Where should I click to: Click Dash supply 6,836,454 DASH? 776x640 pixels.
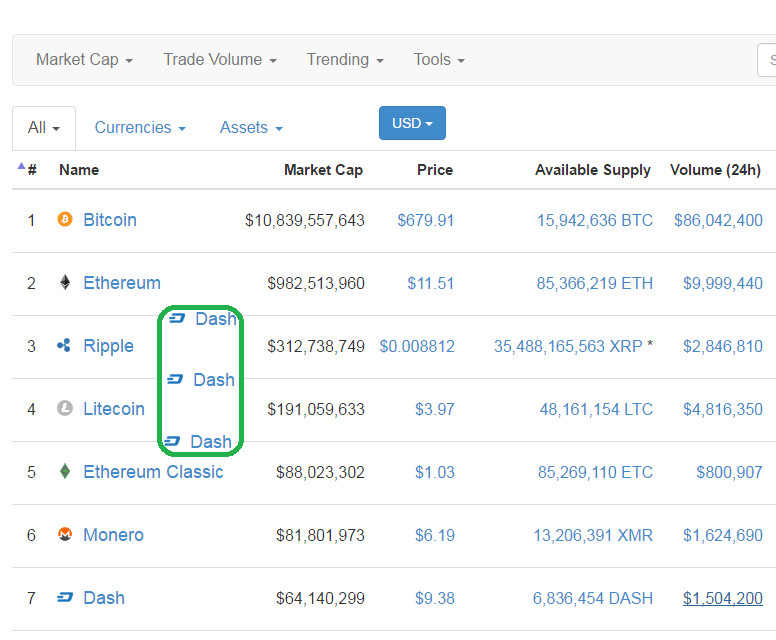pos(593,598)
